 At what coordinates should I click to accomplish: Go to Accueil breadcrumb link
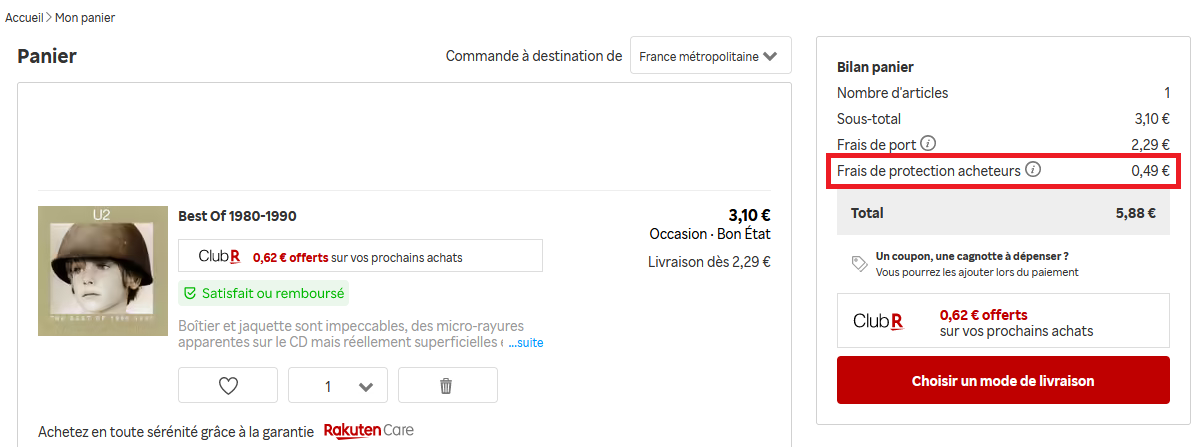(24, 18)
